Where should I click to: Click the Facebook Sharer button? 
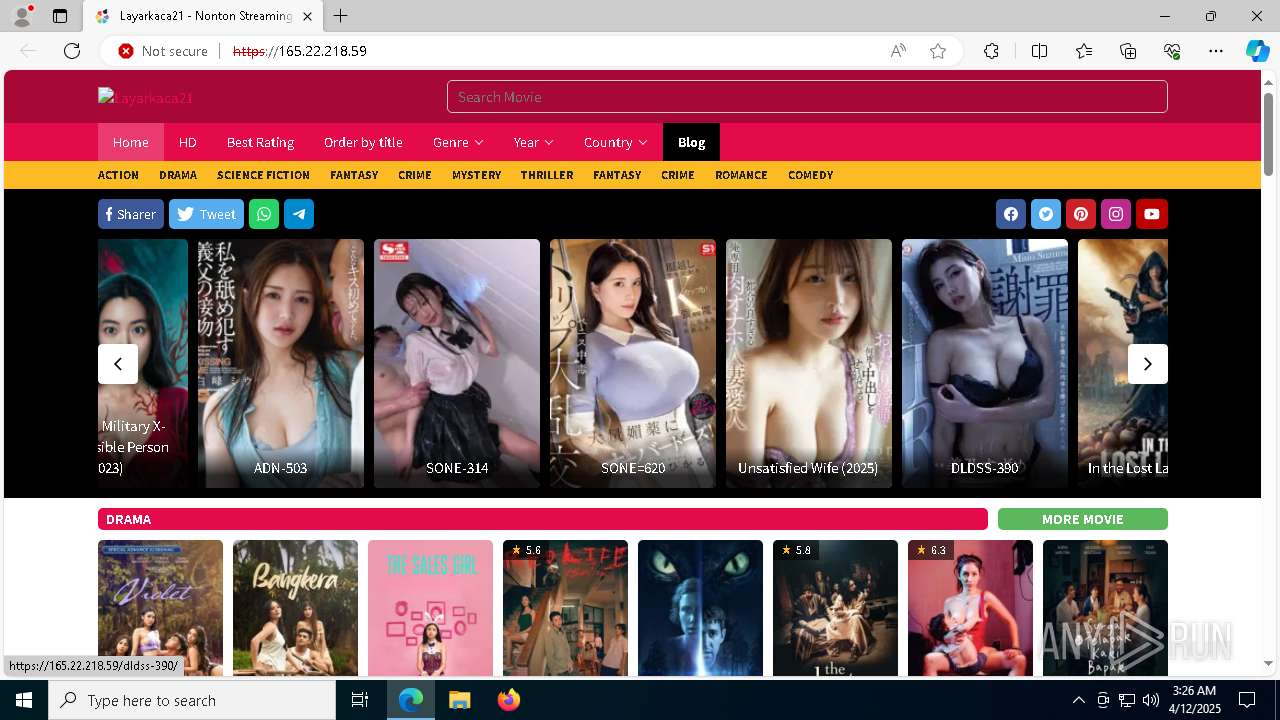[x=131, y=214]
